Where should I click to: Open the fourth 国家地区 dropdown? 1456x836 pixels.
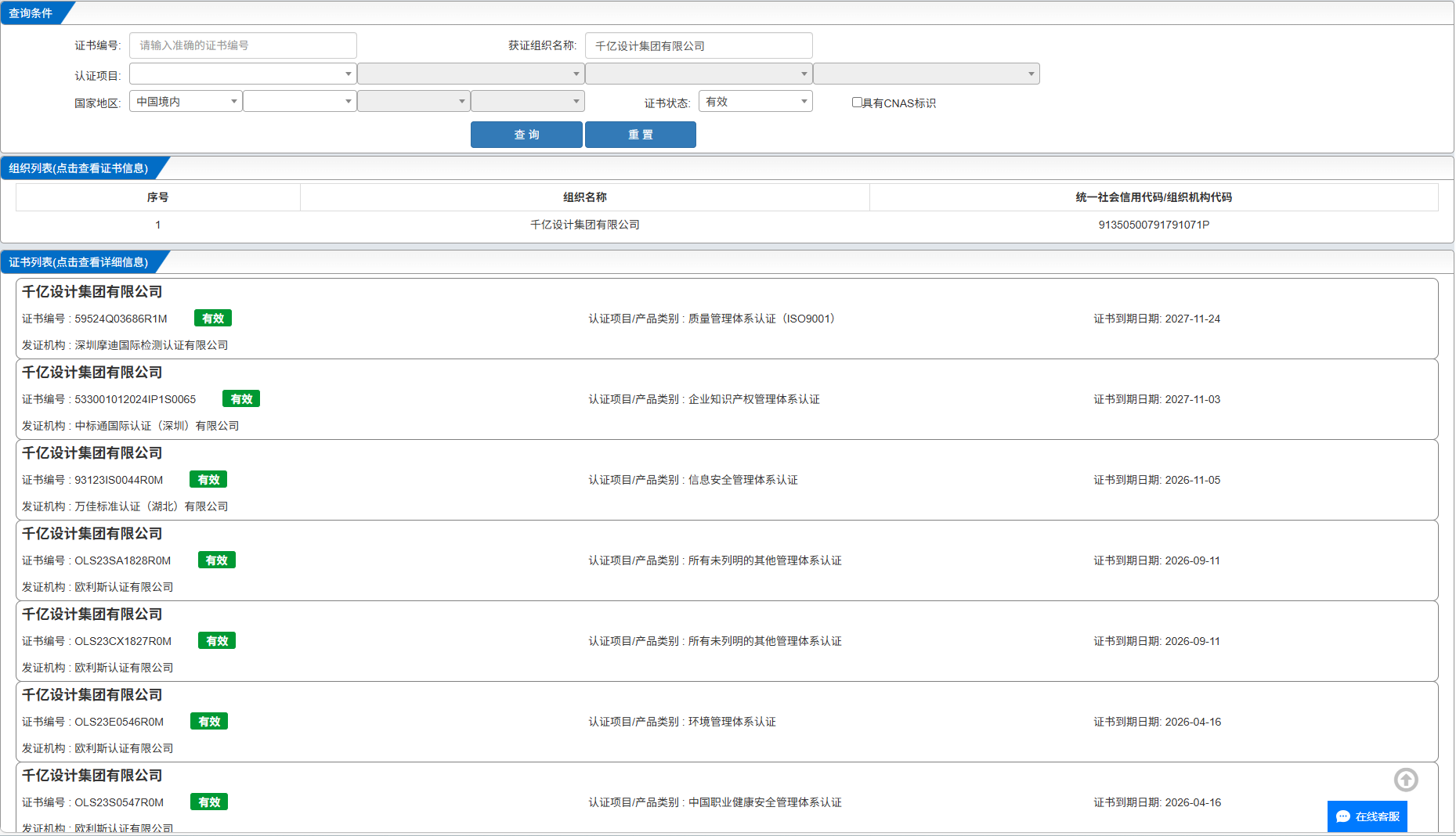[528, 101]
